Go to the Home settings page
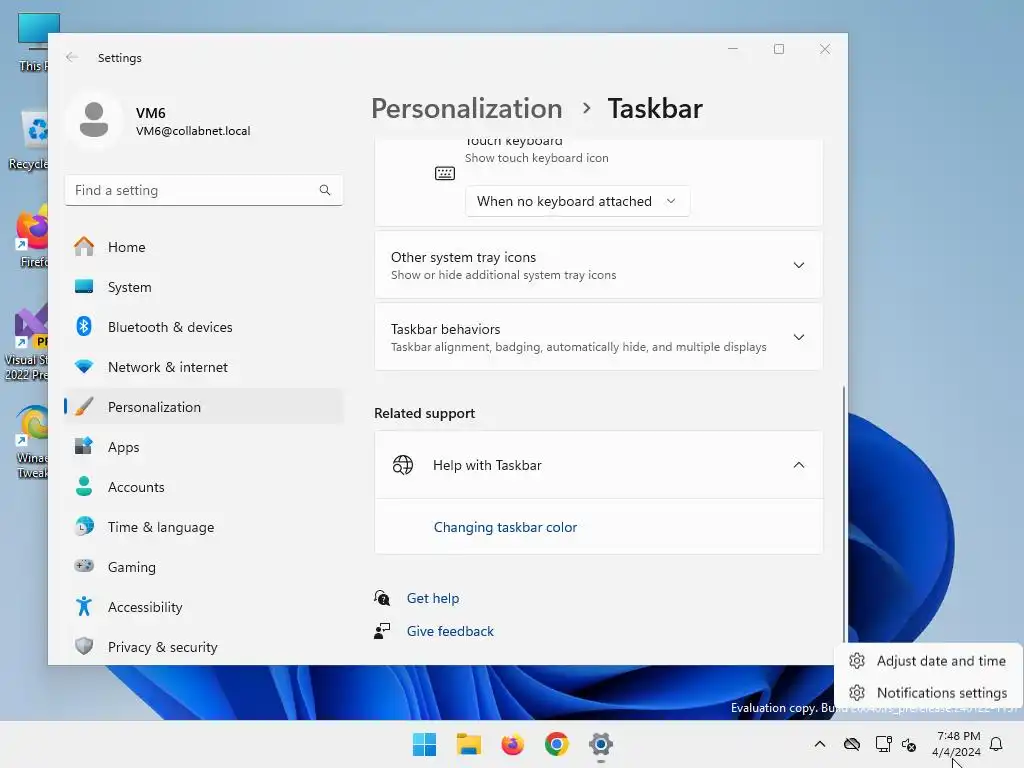The image size is (1024, 768). pyautogui.click(x=204, y=247)
